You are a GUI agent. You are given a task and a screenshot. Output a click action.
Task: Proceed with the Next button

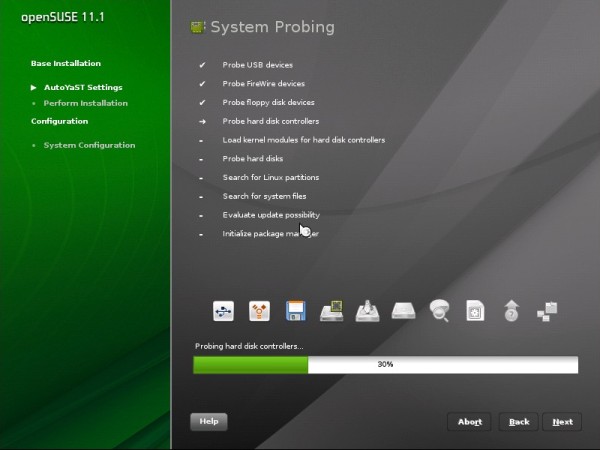click(562, 422)
